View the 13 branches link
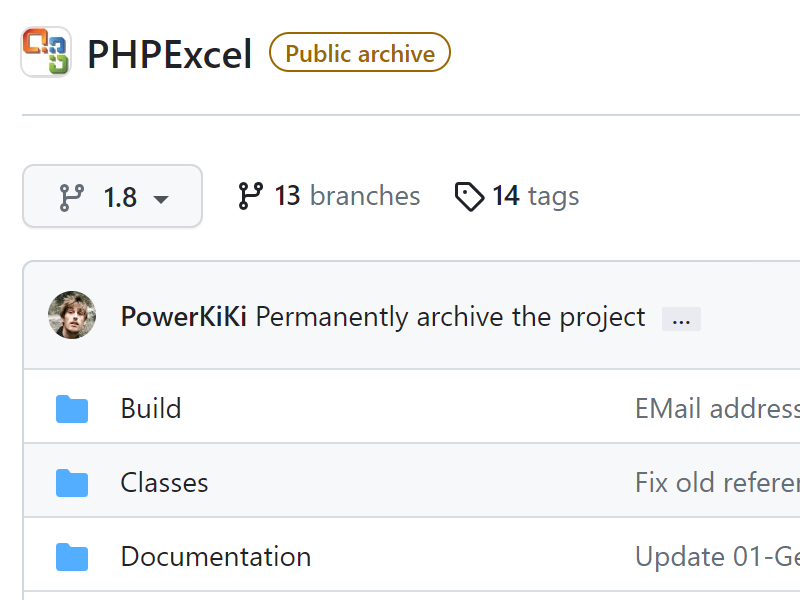800x600 pixels. click(329, 196)
